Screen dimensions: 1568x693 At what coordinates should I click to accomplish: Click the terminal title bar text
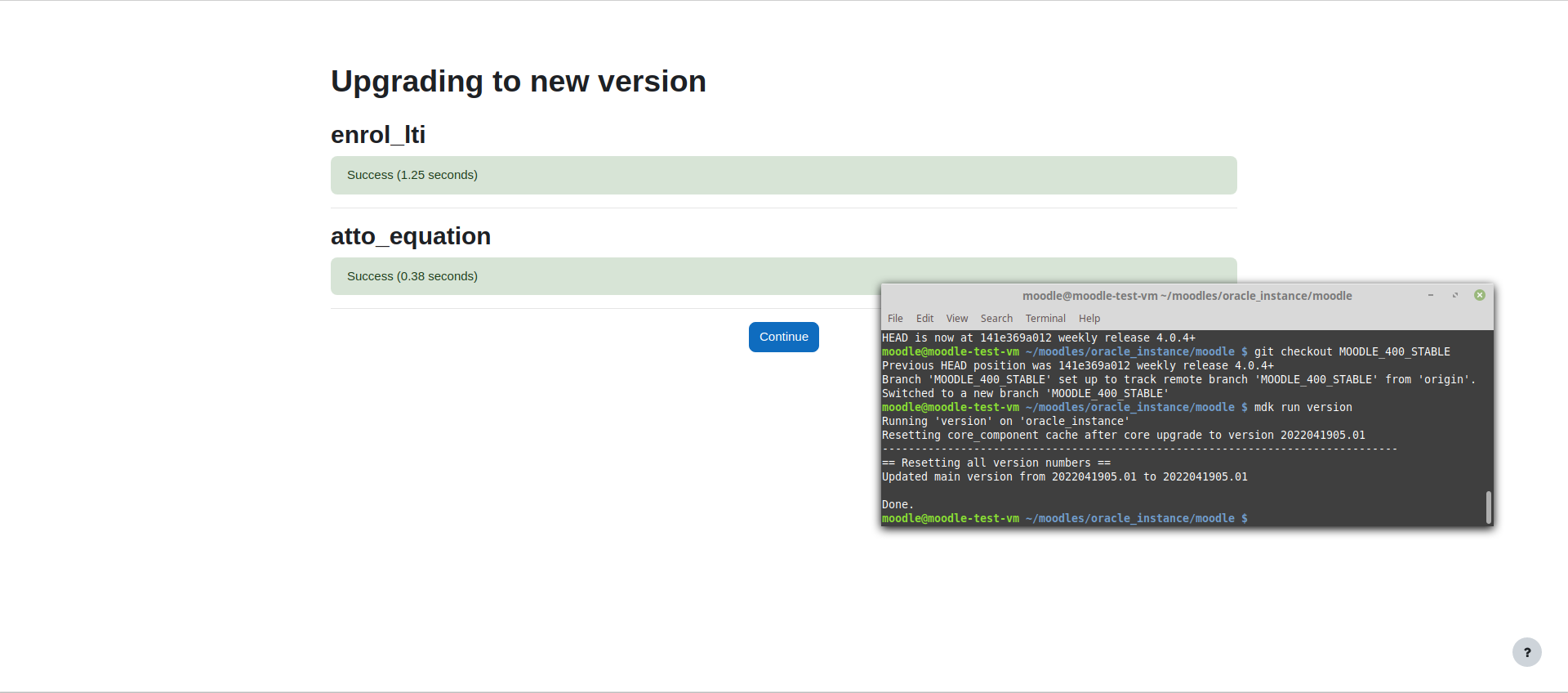(x=1187, y=296)
